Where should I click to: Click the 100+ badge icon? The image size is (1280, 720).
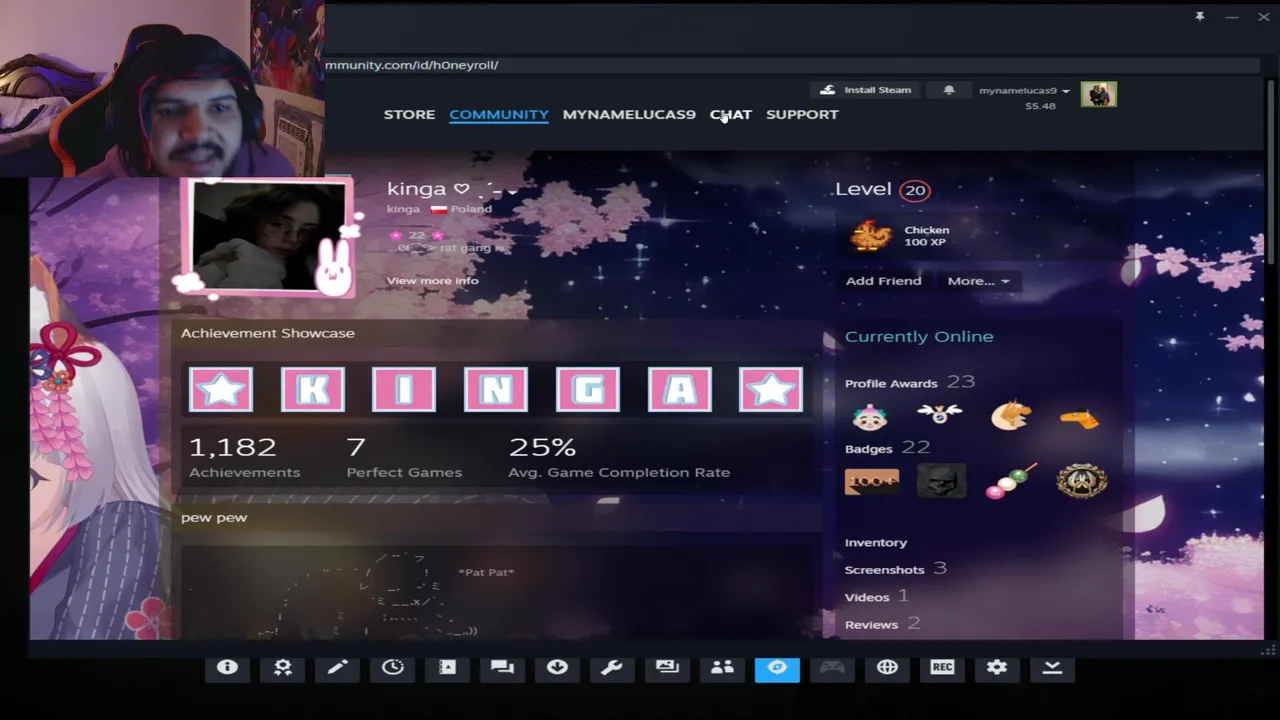(x=872, y=481)
